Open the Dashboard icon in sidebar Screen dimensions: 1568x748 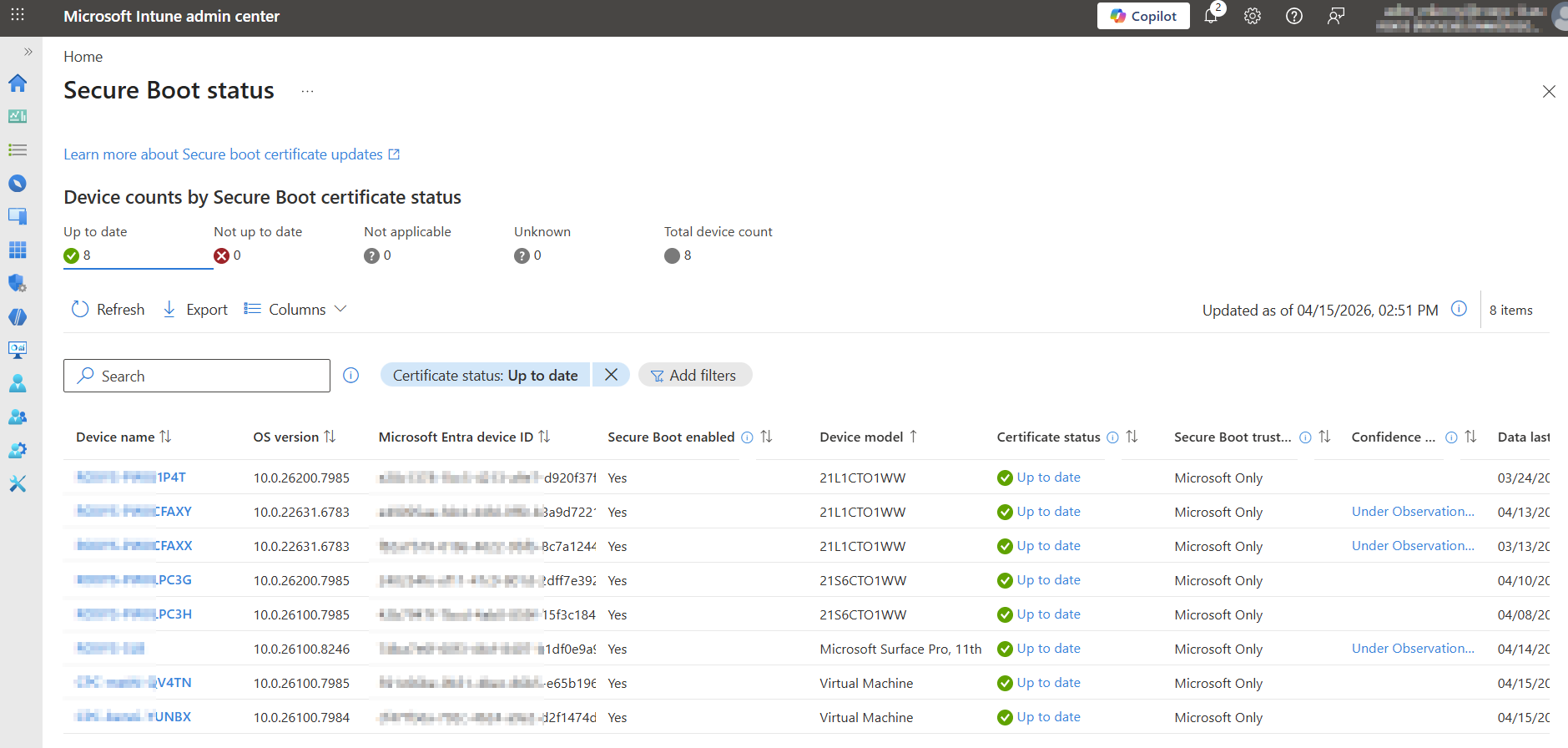point(18,116)
